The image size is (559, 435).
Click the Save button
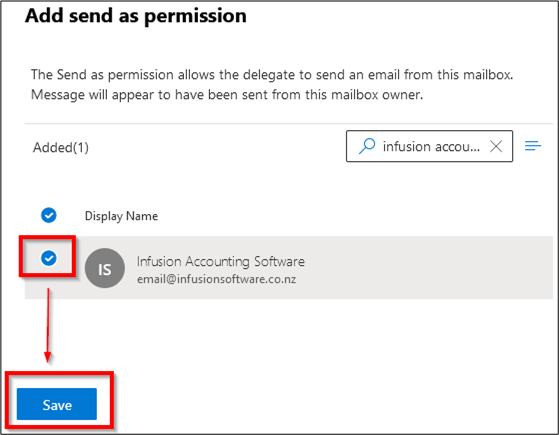[57, 404]
